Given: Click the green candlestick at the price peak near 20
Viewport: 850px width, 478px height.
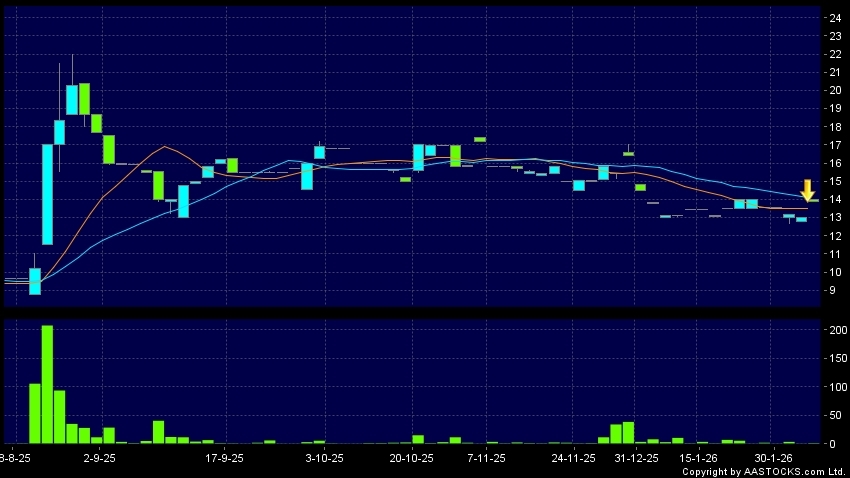Looking at the screenshot, I should click(x=85, y=99).
